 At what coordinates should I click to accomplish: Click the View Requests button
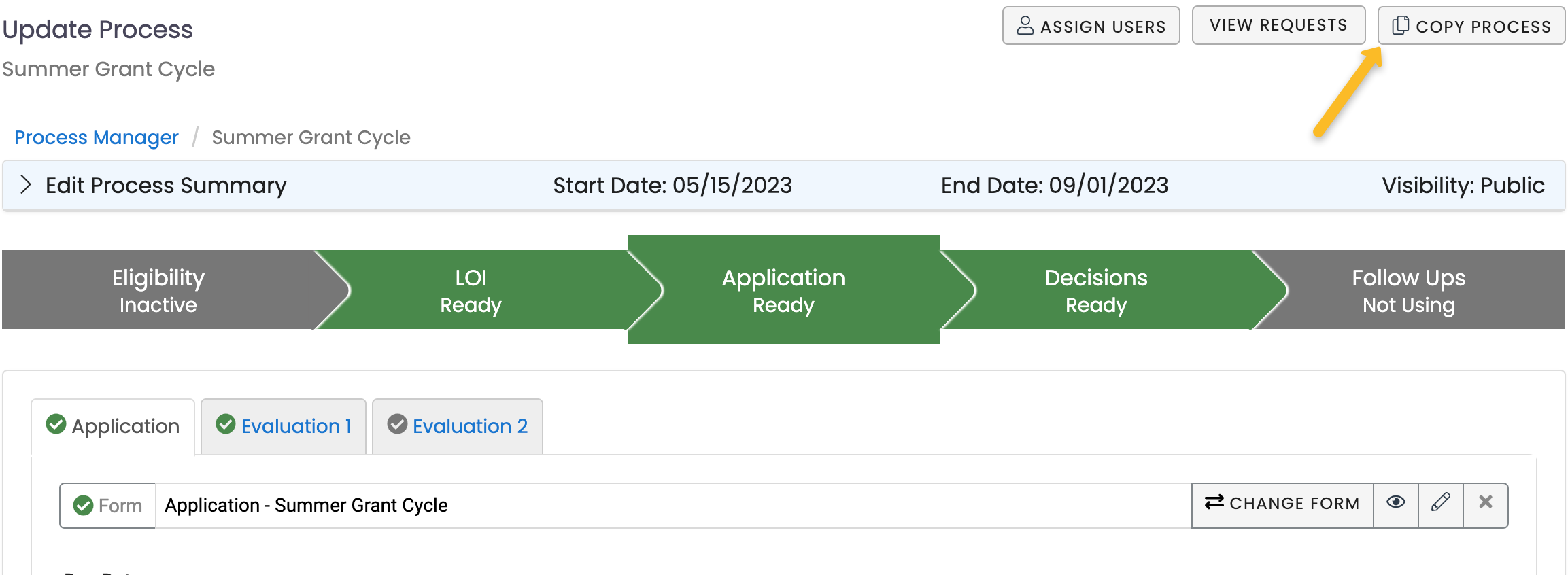1278,24
